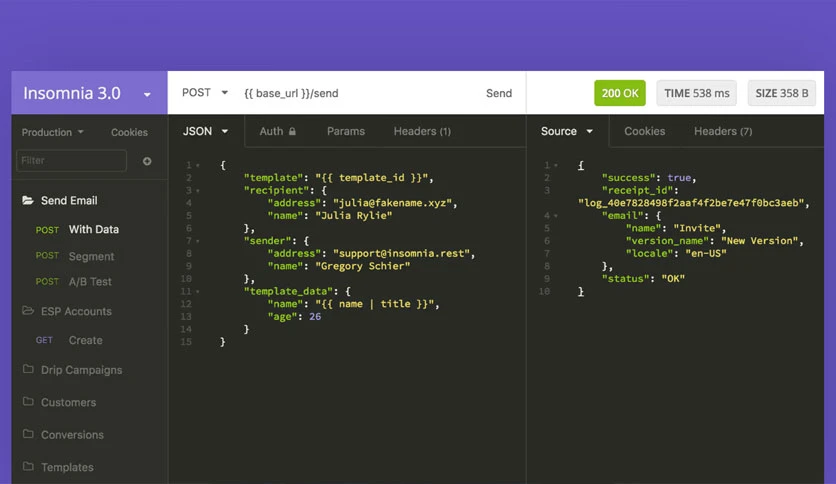Switch to the response Headers (7) tab

(723, 131)
